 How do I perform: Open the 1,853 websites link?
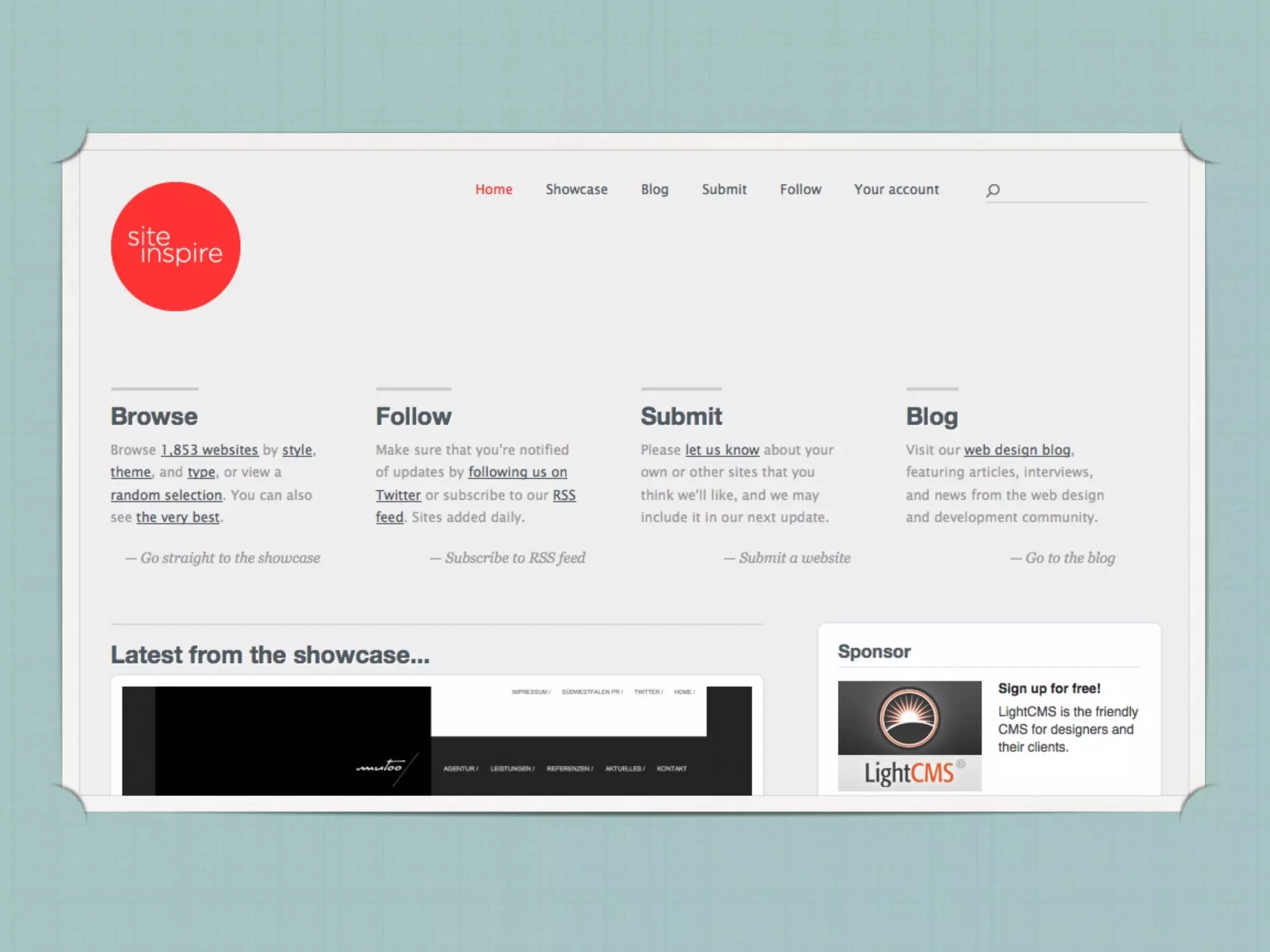point(209,450)
